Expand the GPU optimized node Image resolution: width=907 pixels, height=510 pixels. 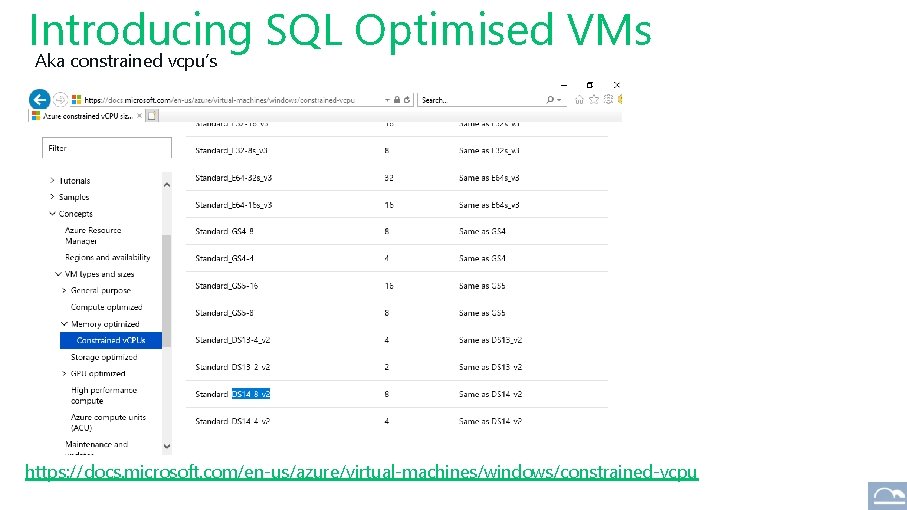point(64,374)
